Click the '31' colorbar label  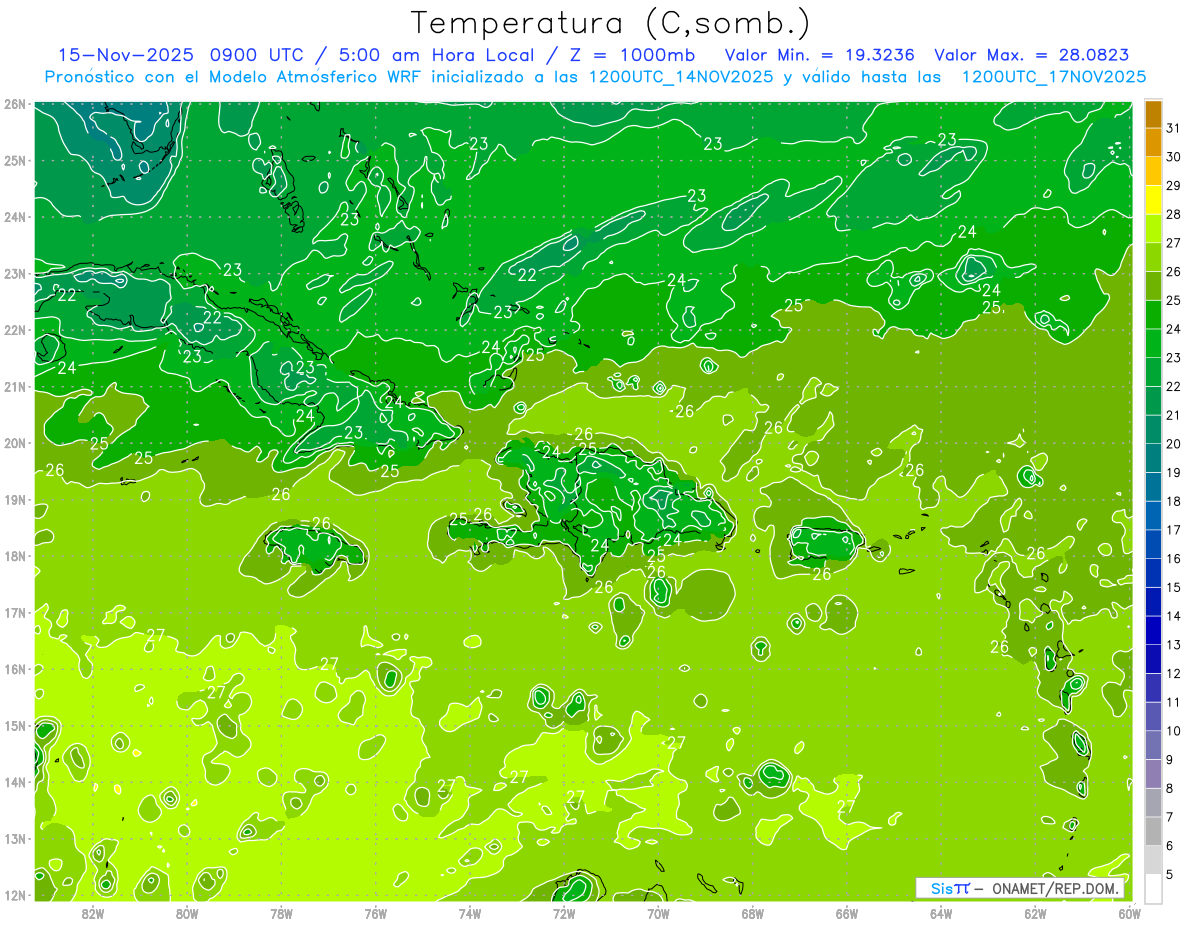click(1173, 128)
